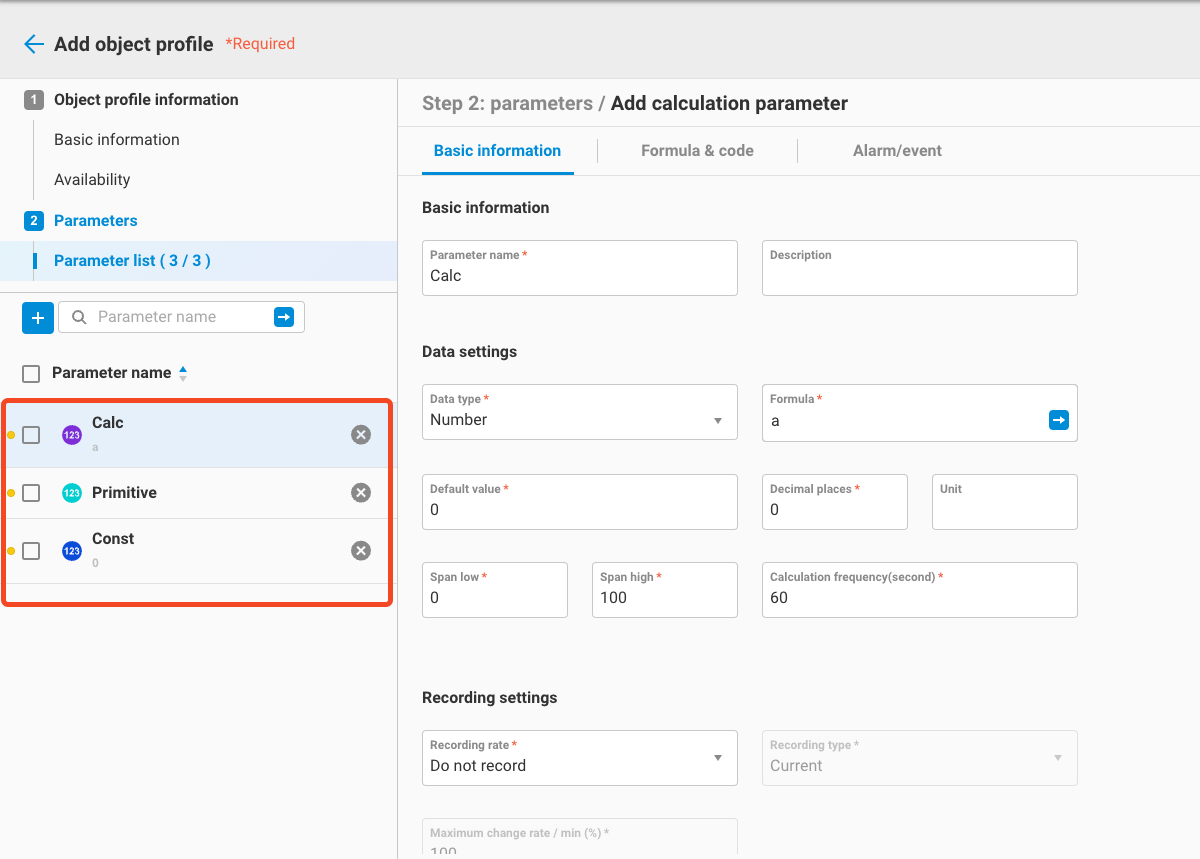The height and width of the screenshot is (859, 1200).
Task: Remove the Primitive parameter with X icon
Action: 361,493
